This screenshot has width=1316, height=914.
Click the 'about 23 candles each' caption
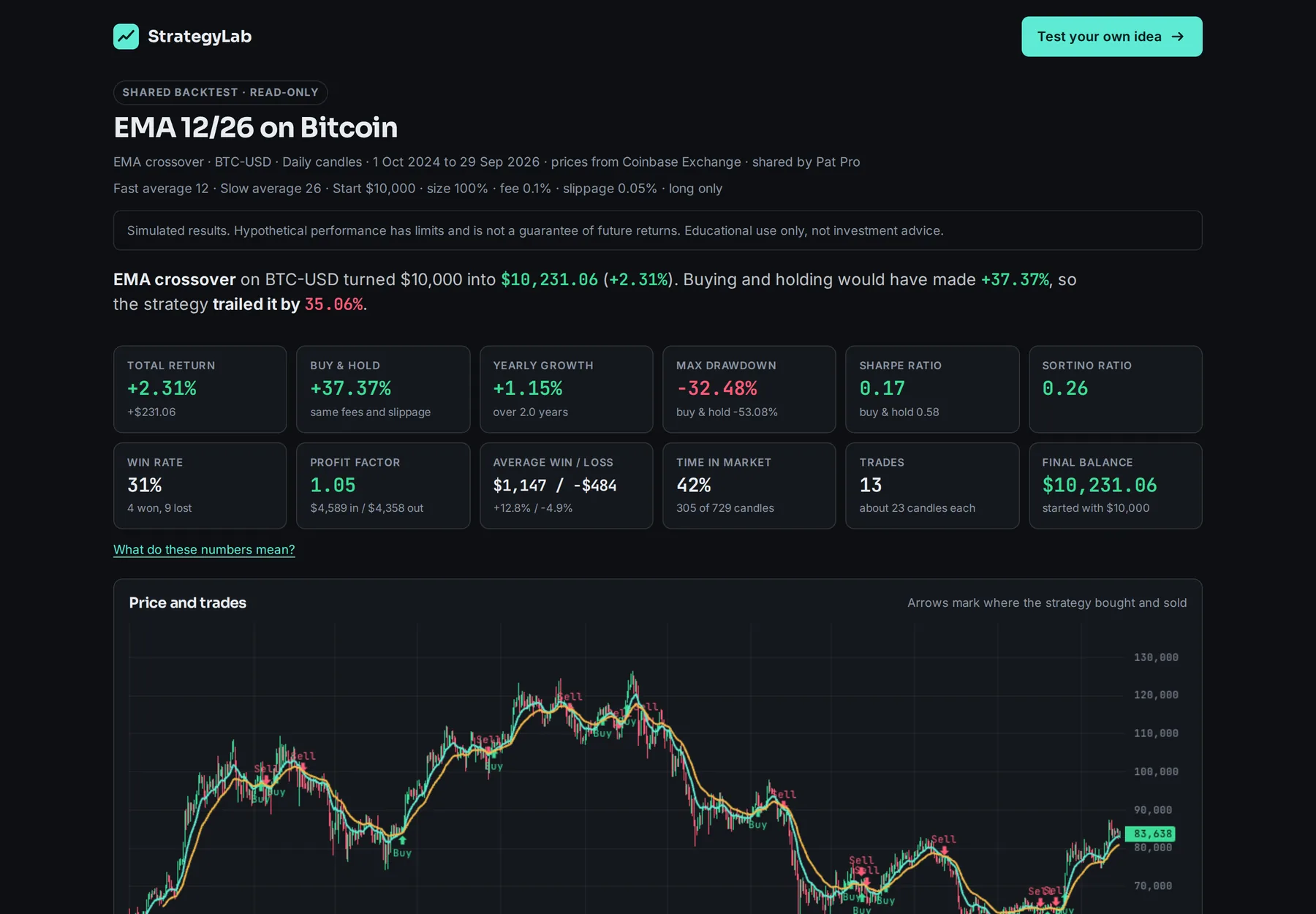(917, 508)
